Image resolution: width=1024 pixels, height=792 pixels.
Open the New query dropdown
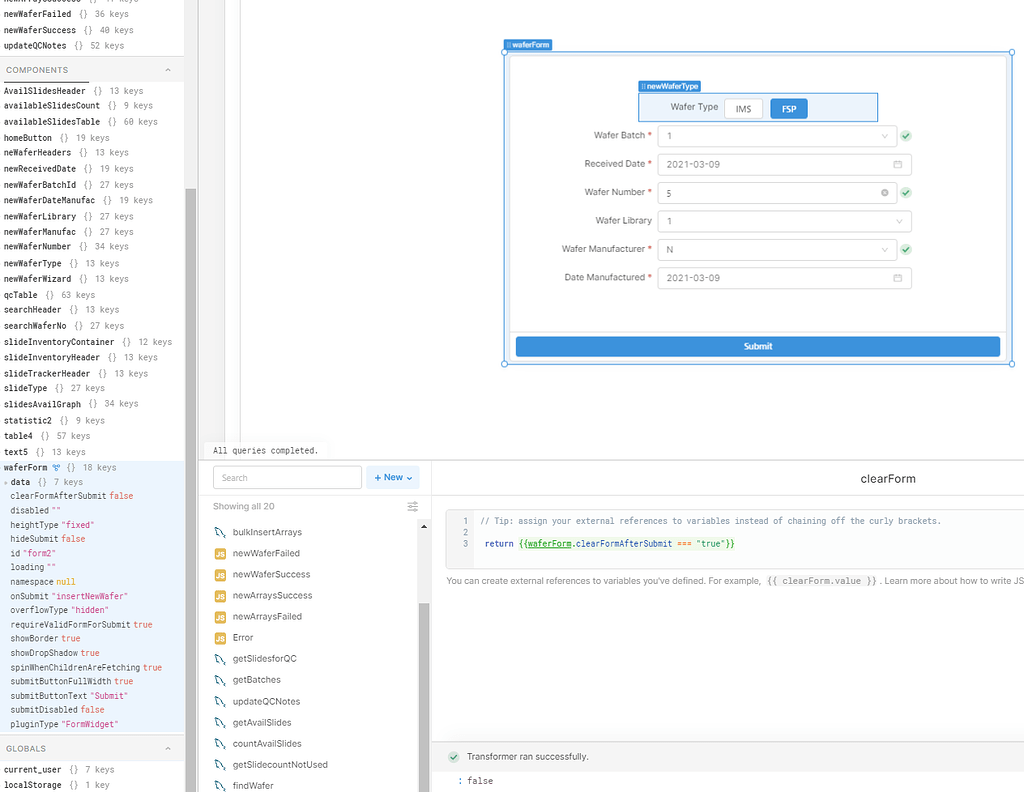392,477
